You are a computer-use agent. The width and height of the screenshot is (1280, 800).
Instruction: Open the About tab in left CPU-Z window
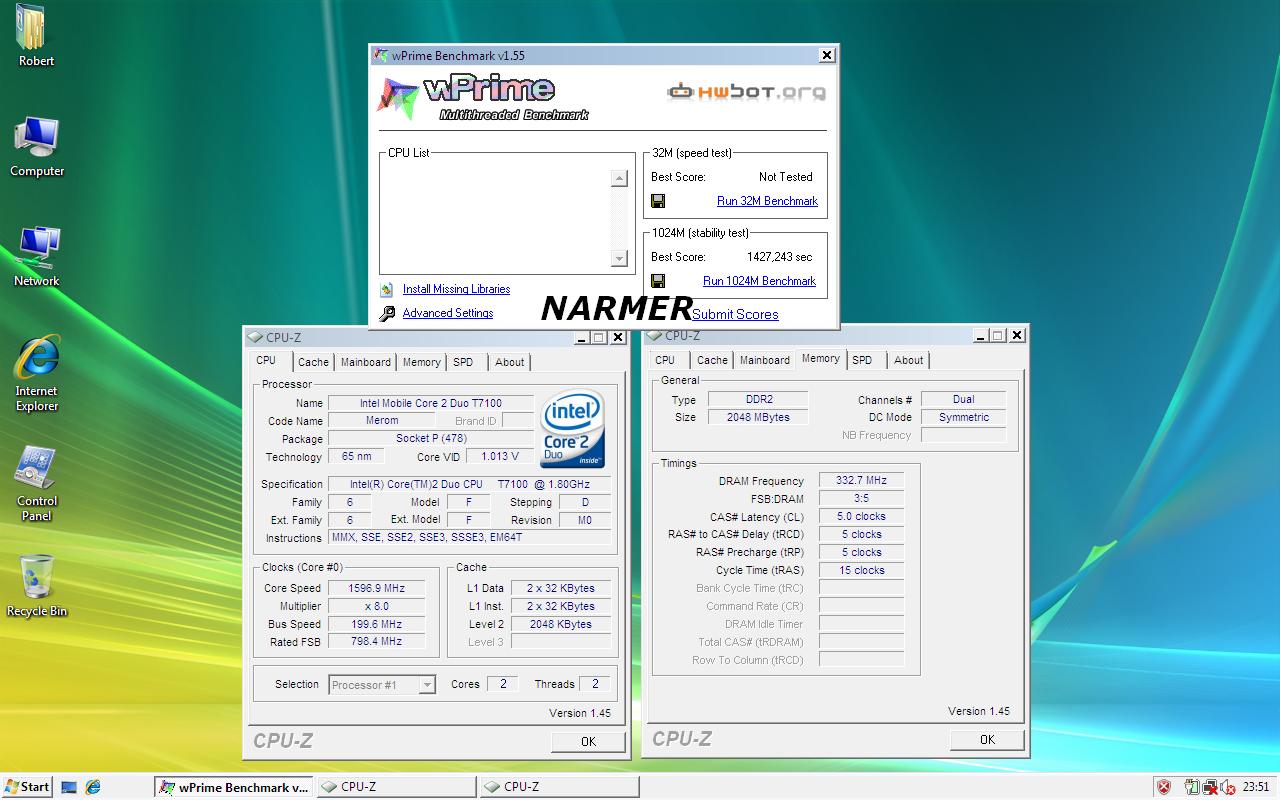509,362
